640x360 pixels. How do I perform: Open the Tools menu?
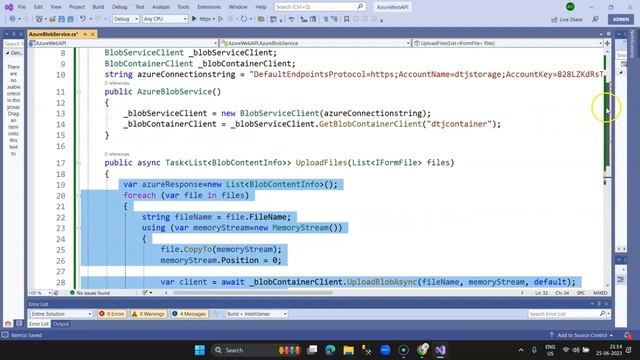(x=183, y=7)
